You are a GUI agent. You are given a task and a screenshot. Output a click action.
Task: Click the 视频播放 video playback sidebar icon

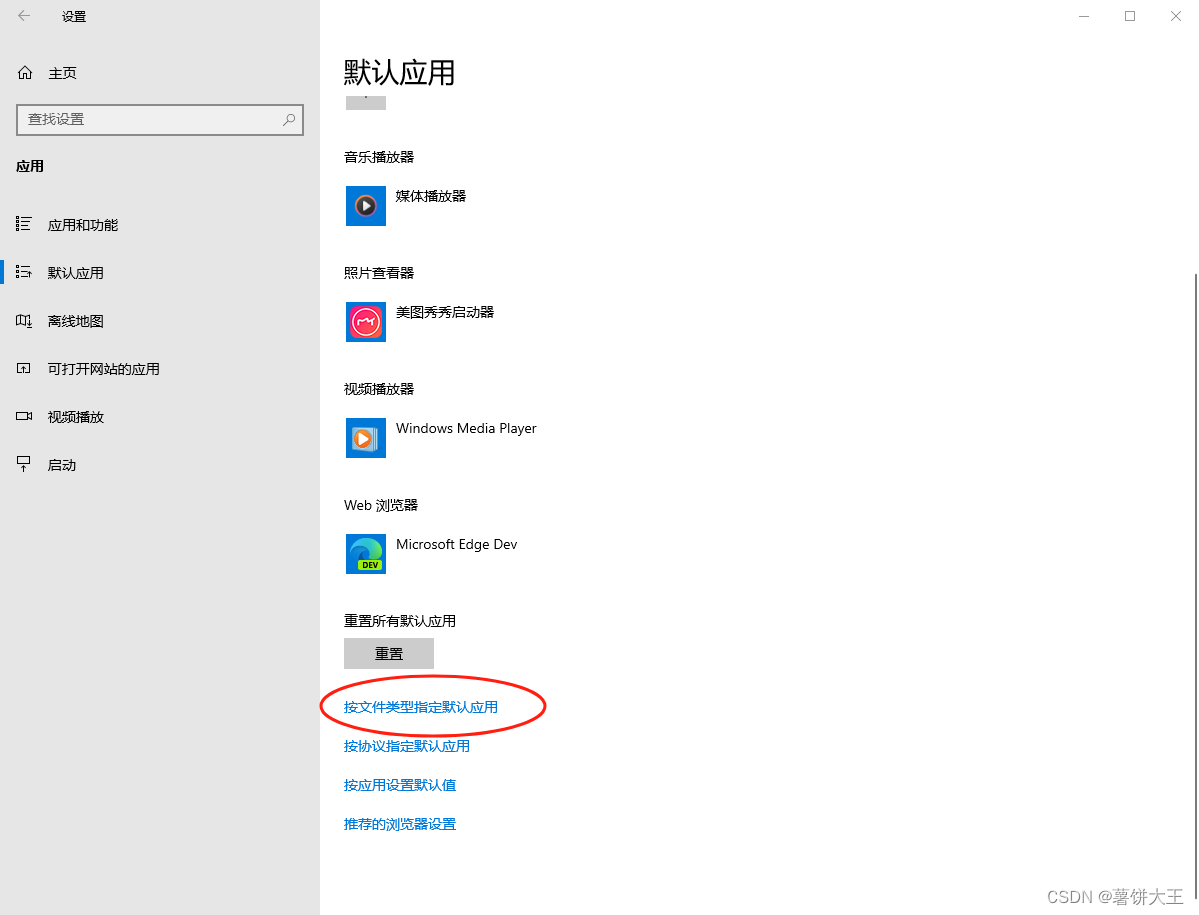pos(23,416)
